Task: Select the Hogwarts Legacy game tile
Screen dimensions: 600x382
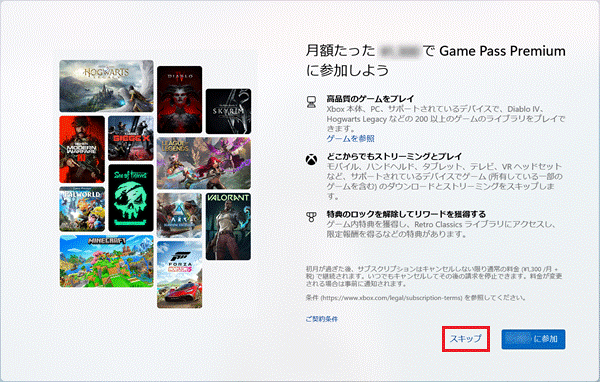Action: (x=106, y=86)
